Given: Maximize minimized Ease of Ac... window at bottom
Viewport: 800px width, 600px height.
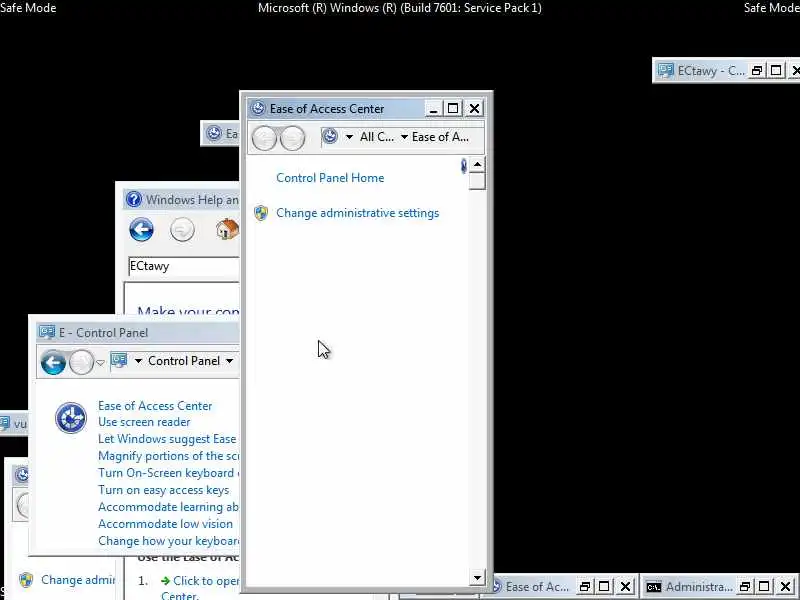Looking at the screenshot, I should (604, 587).
